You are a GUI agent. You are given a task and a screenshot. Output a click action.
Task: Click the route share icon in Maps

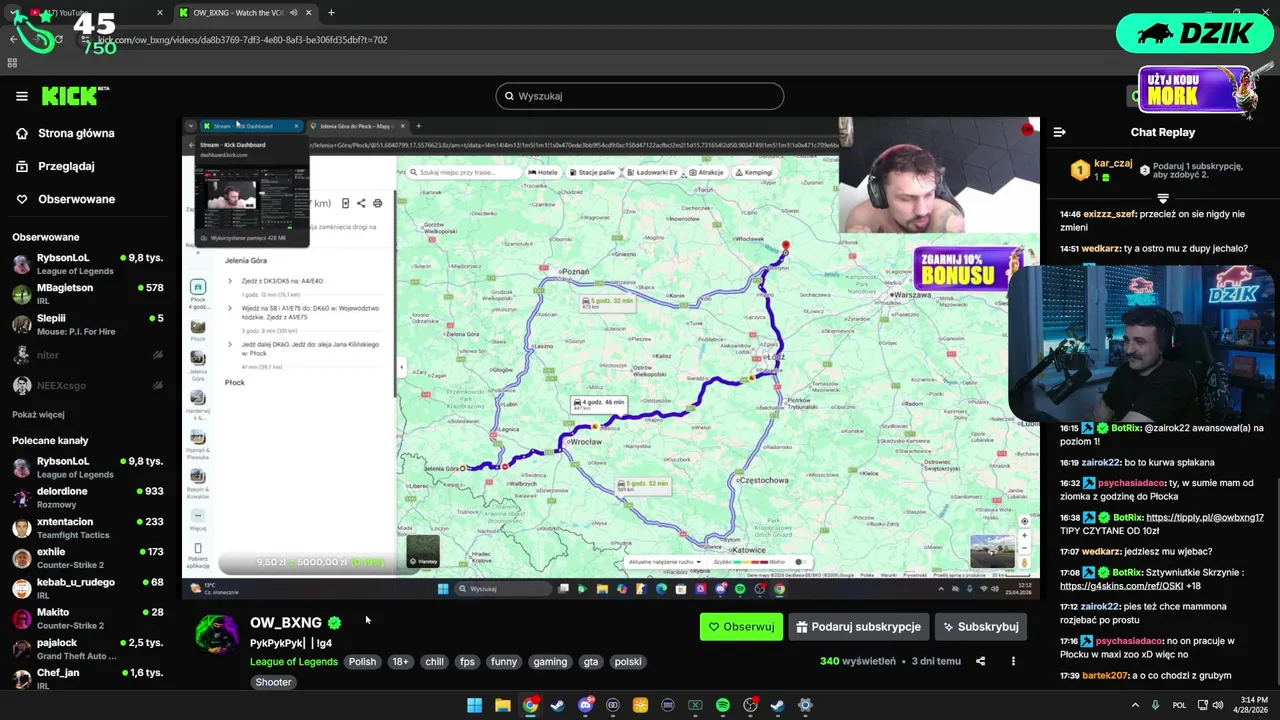[x=361, y=203]
